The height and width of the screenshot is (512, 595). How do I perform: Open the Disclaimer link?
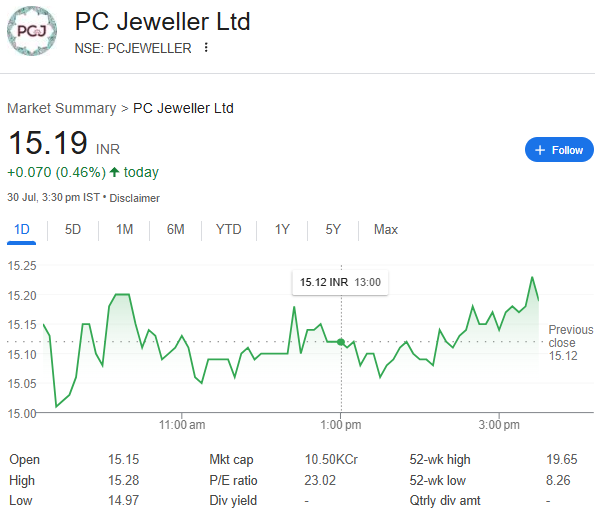click(x=135, y=198)
